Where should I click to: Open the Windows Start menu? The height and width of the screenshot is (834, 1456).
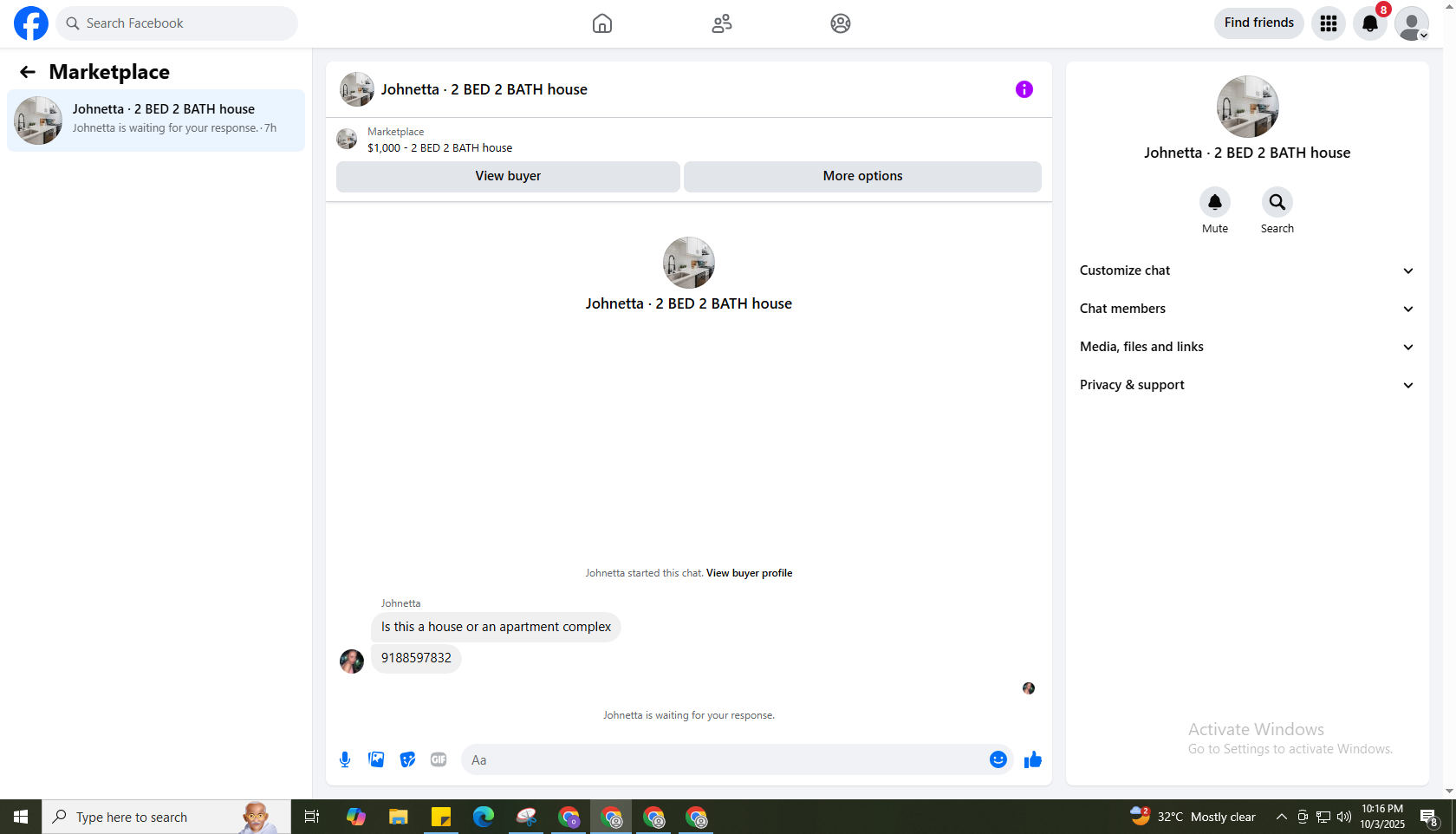click(21, 817)
